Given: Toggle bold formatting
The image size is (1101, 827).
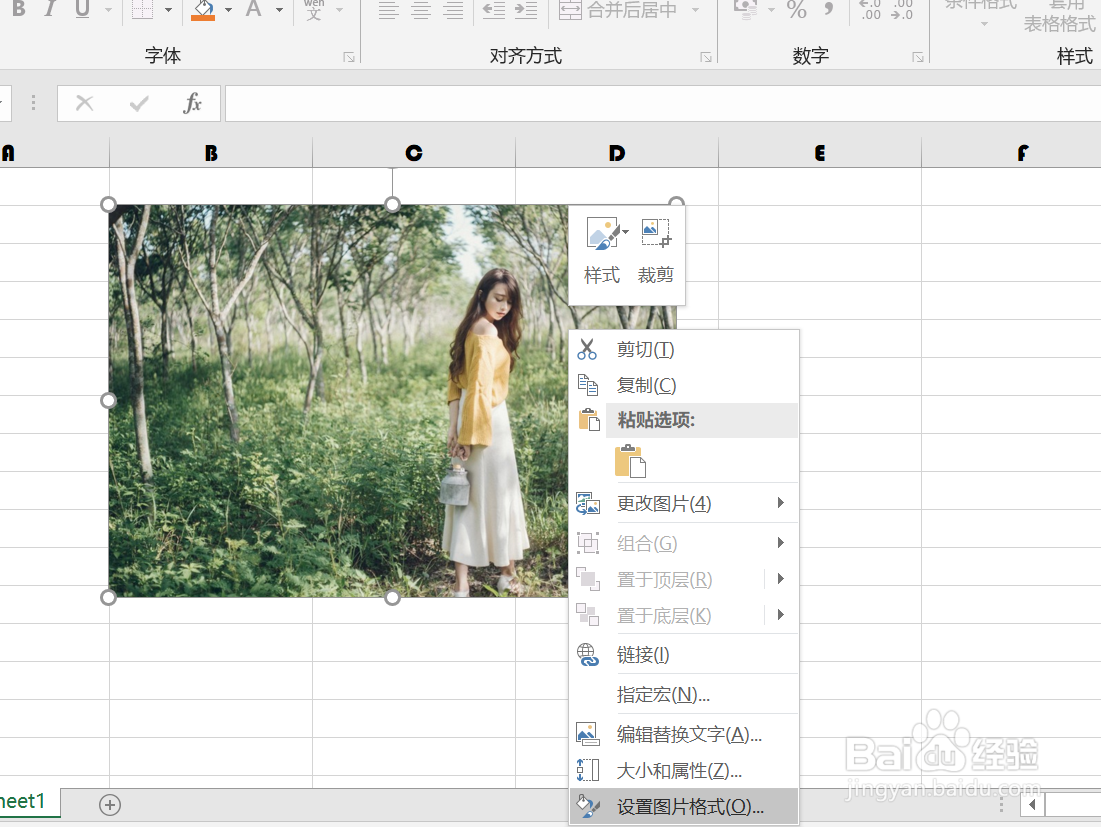Looking at the screenshot, I should coord(19,9).
